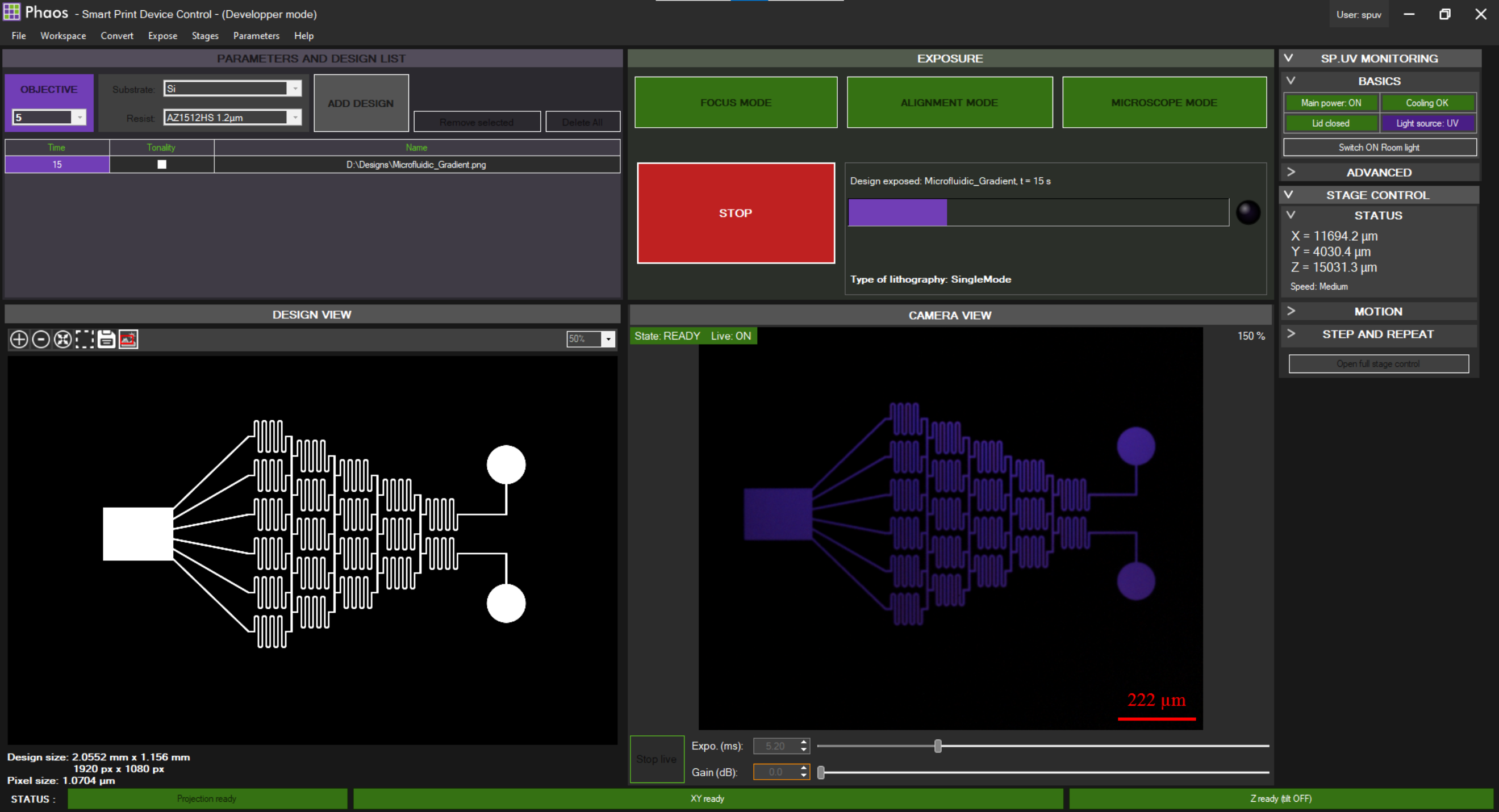The height and width of the screenshot is (812, 1499).
Task: Switch to MICROSCOPE MODE
Action: pyautogui.click(x=1164, y=102)
